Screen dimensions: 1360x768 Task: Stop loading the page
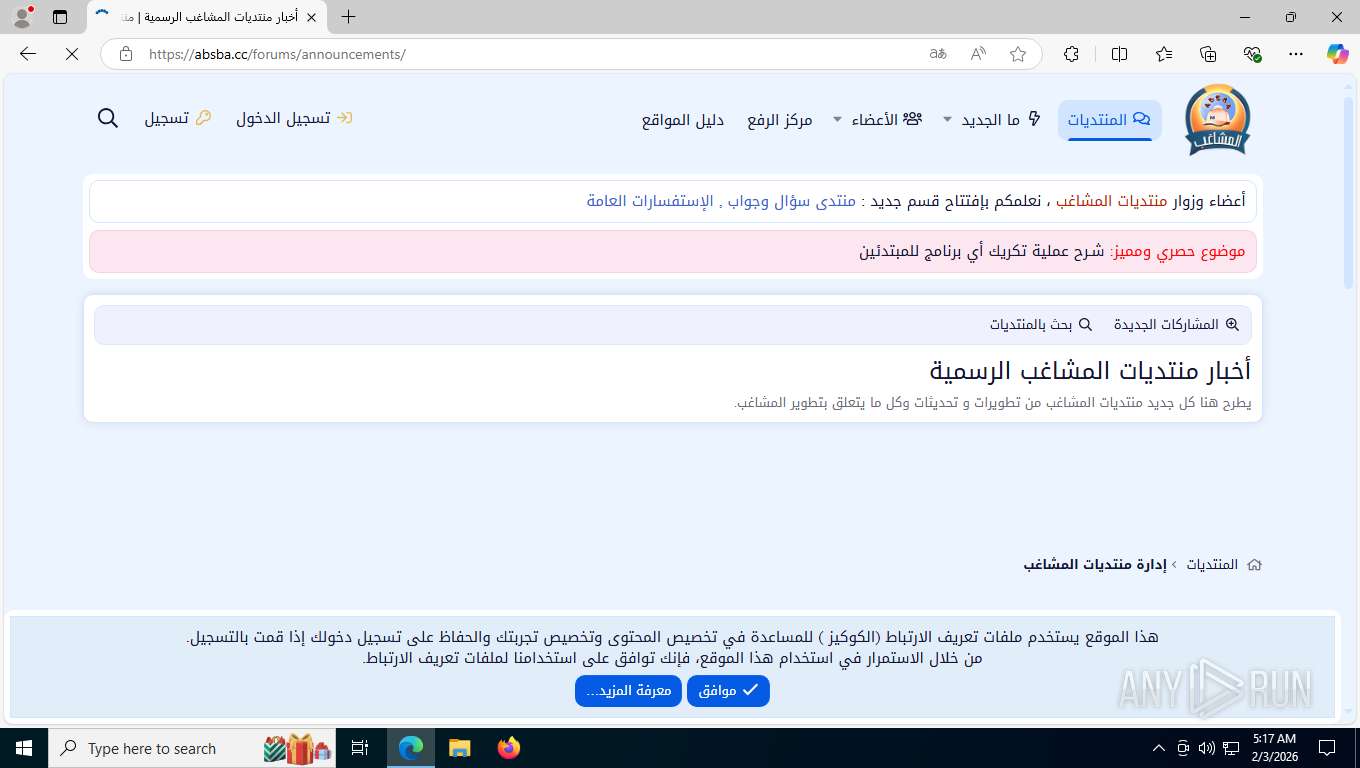click(71, 54)
